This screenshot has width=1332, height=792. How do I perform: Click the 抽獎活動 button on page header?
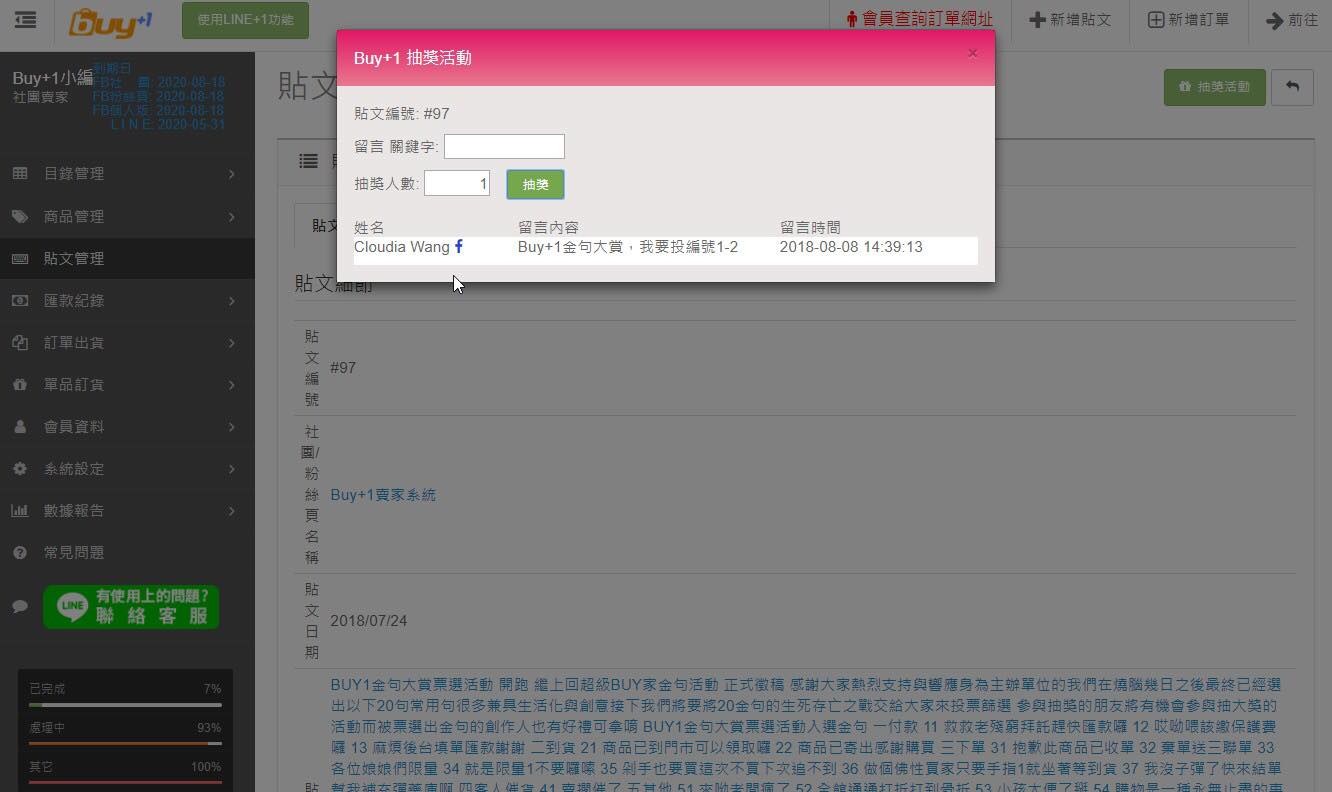pos(1215,87)
